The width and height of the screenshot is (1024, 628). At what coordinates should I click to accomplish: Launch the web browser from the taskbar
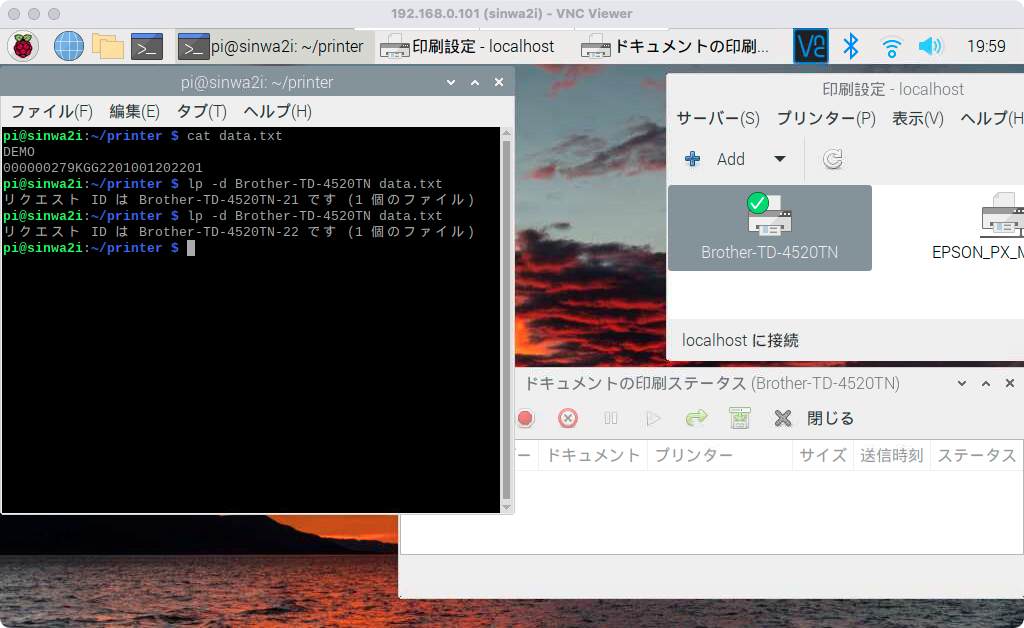(x=68, y=46)
